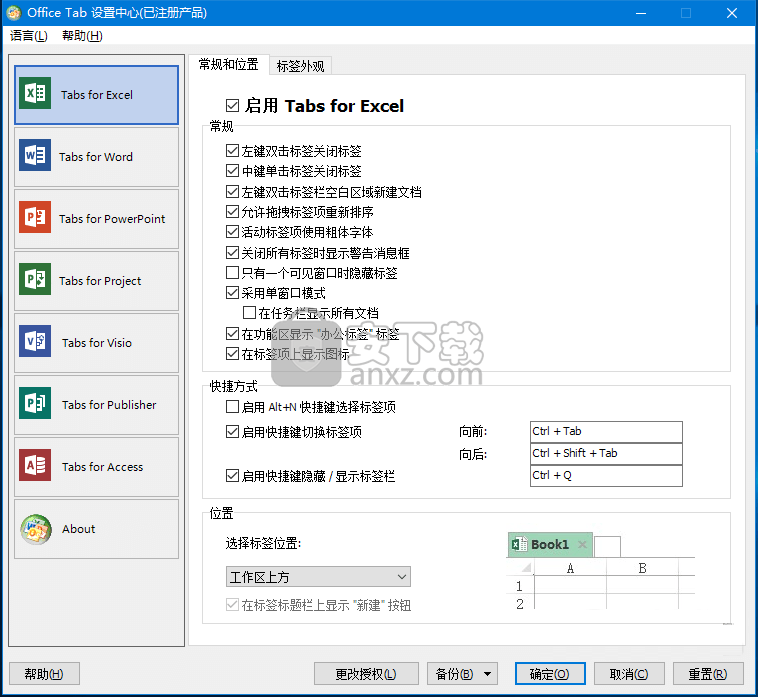Close the Book1 preview tab
The width and height of the screenshot is (758, 697).
tap(582, 544)
